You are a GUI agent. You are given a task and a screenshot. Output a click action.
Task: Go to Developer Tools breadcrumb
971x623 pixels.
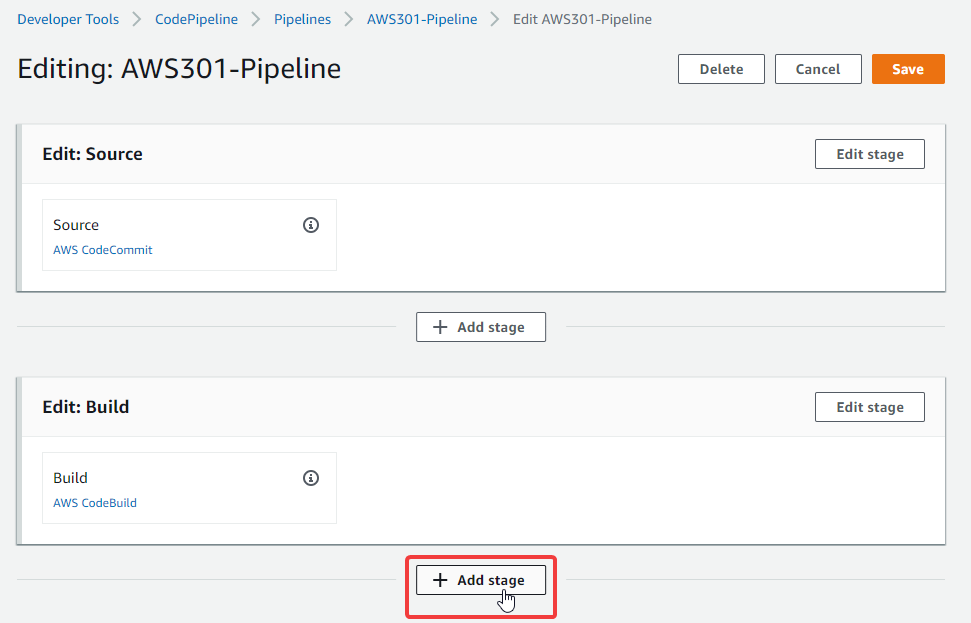pyautogui.click(x=68, y=19)
